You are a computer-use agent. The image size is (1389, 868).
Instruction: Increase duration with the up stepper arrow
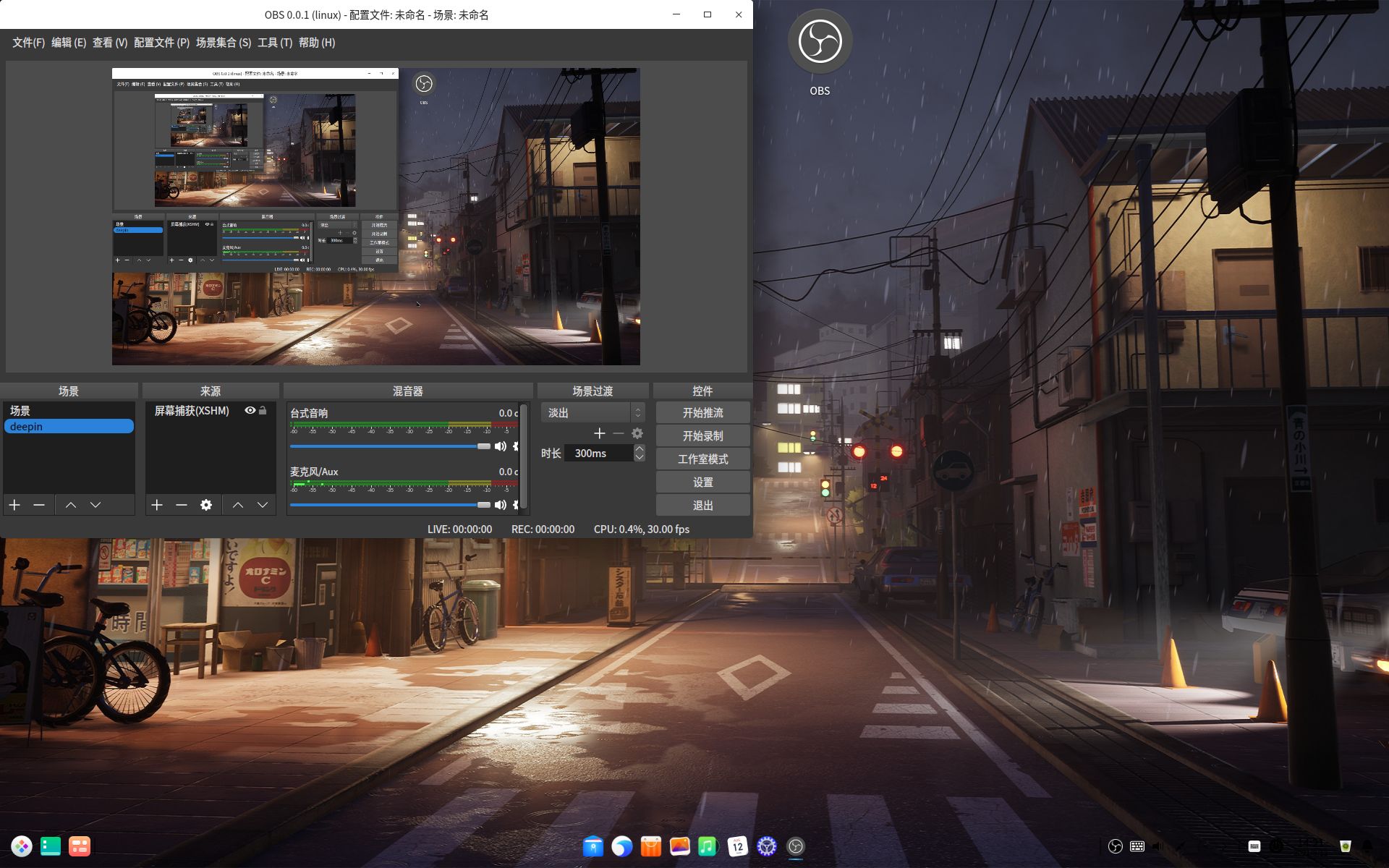click(640, 448)
